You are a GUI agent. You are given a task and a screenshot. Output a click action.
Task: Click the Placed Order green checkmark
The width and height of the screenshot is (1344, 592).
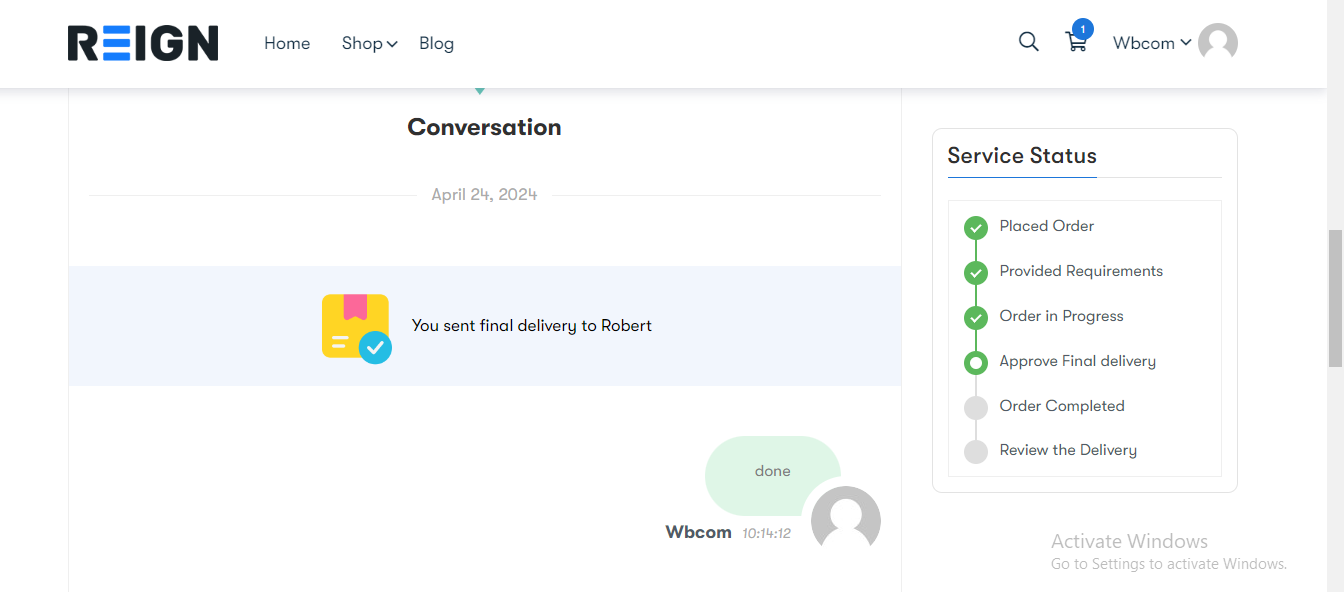click(975, 227)
